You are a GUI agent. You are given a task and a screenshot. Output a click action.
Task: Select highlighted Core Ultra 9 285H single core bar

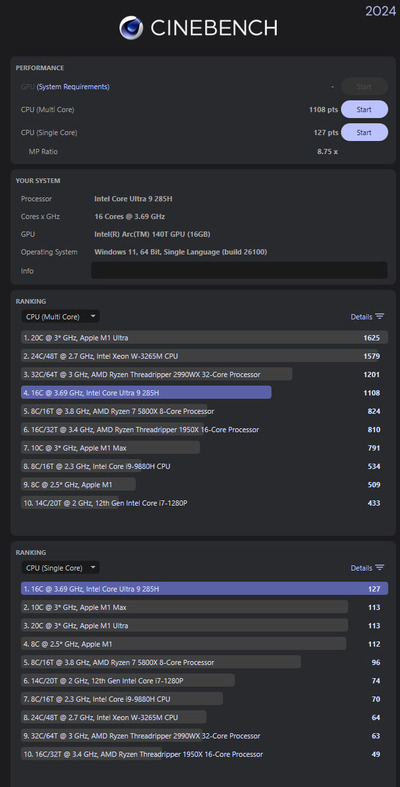(204, 589)
